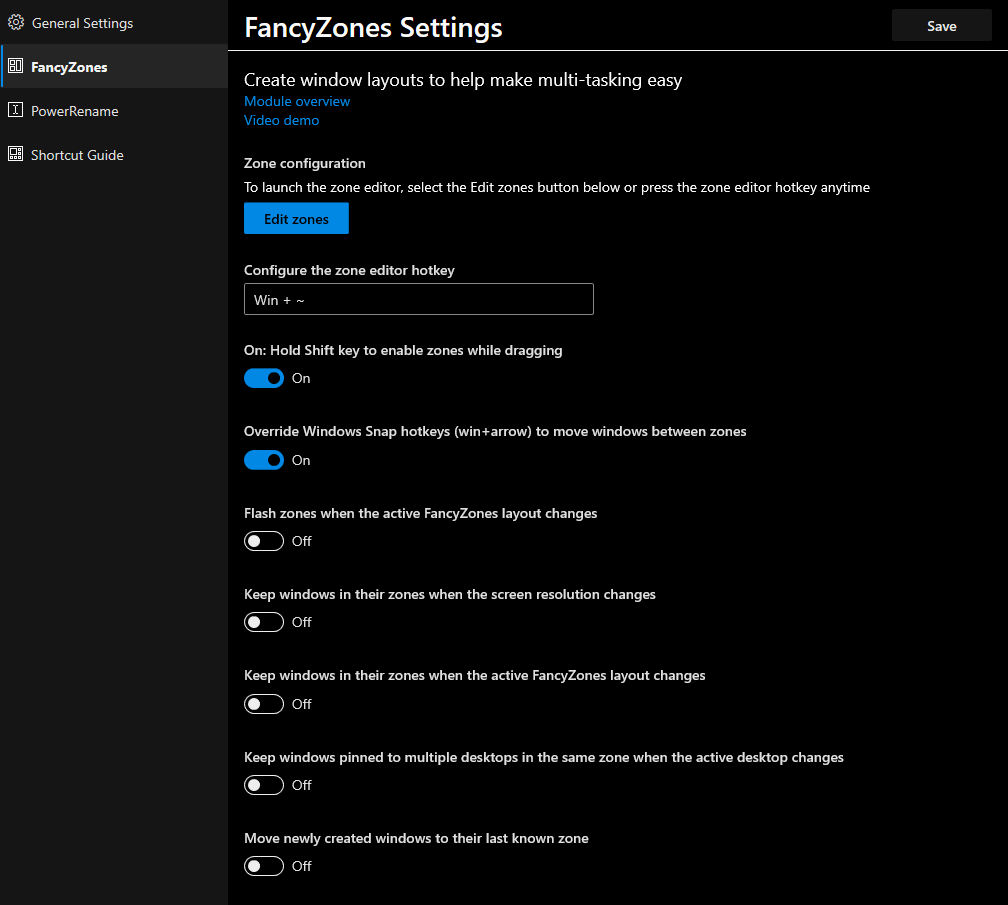
Task: Click the Zone configuration heading
Action: pos(305,163)
